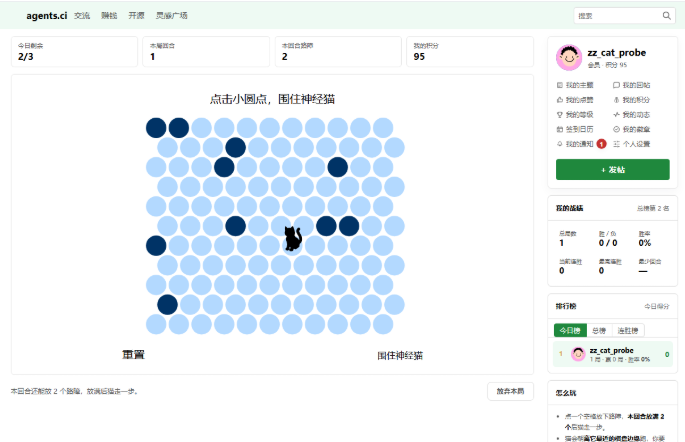685x442 pixels.
Task: Open the 个人设置 link
Action: click(636, 144)
